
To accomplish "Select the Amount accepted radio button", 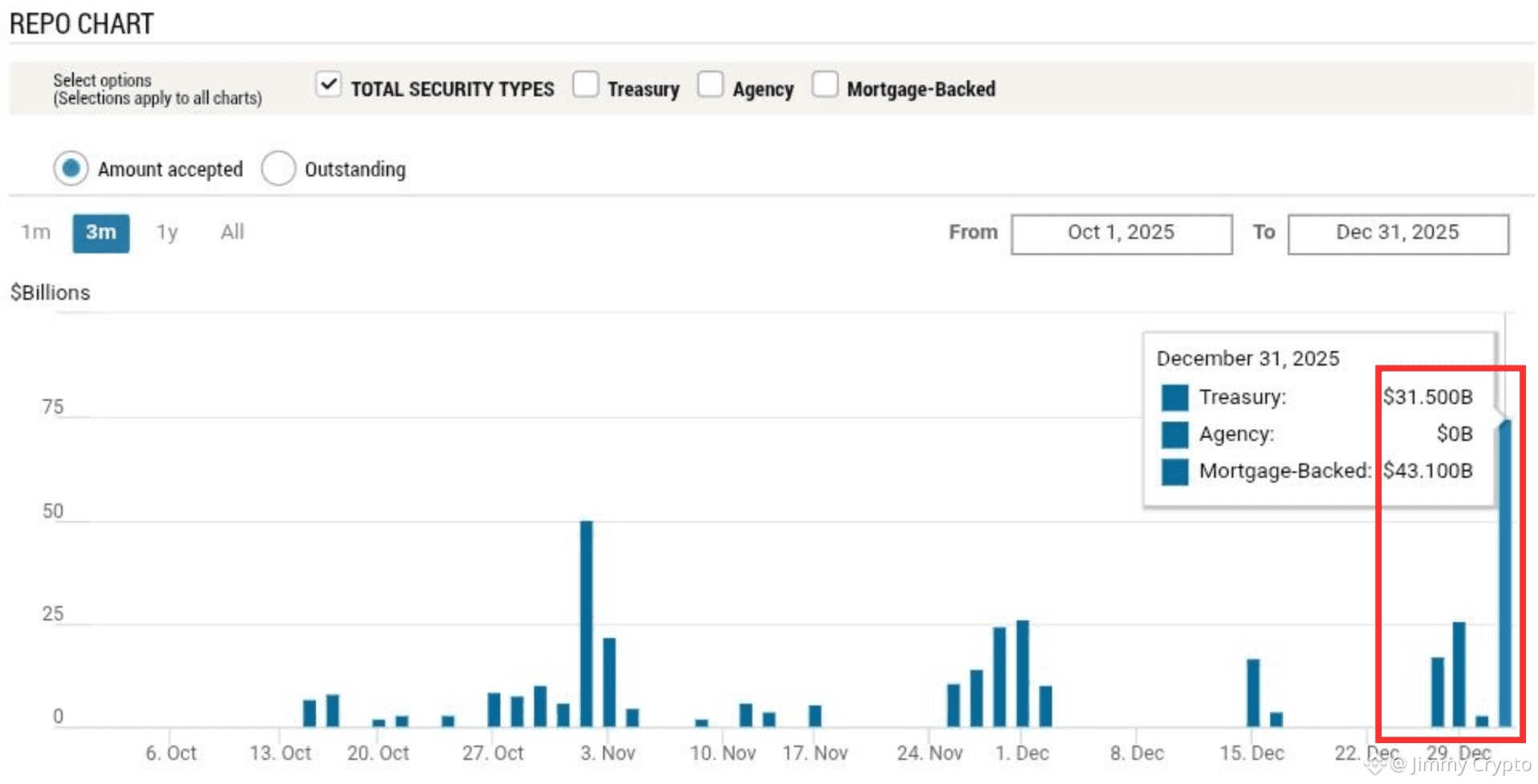I will click(71, 168).
